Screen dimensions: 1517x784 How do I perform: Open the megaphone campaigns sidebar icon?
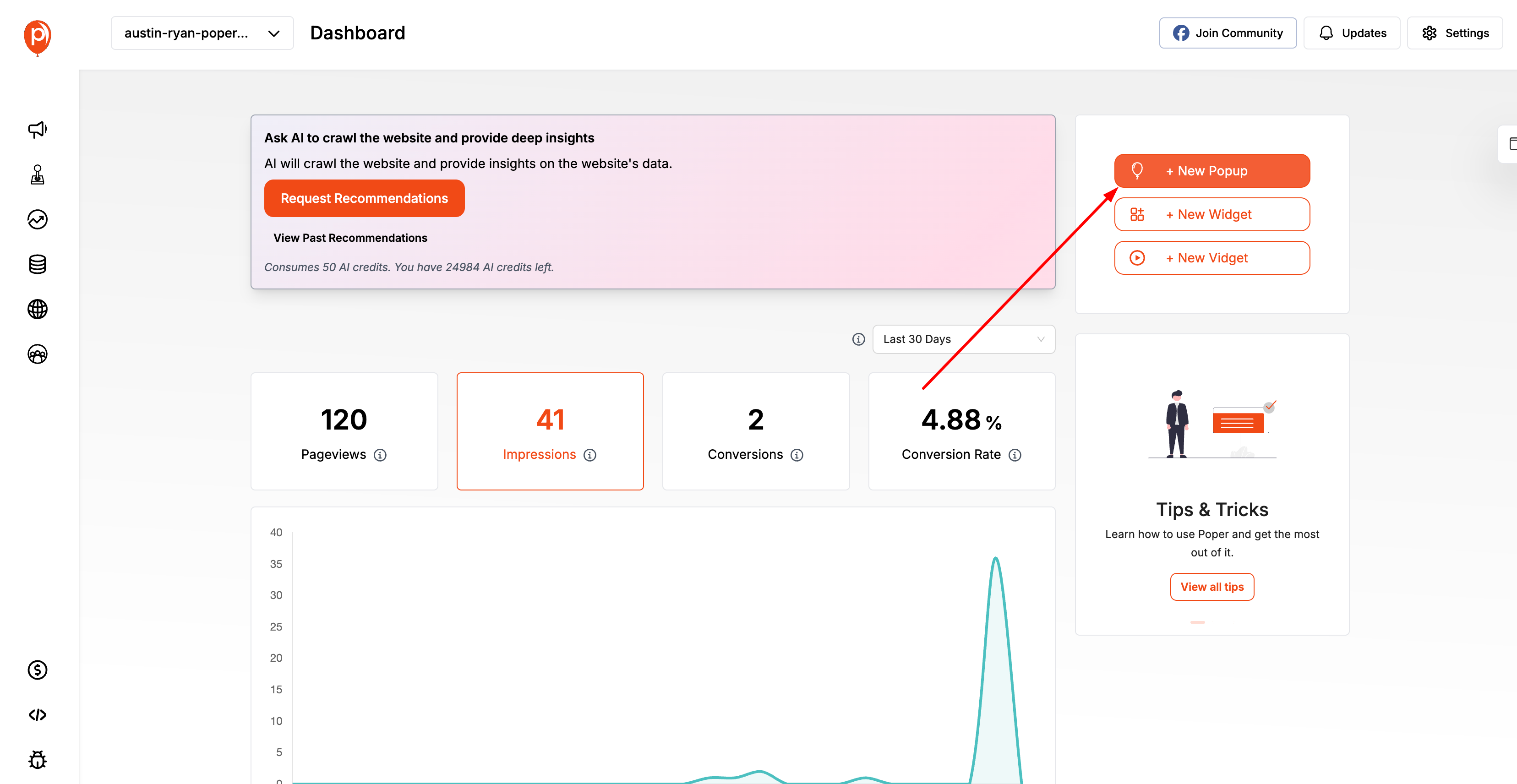[x=37, y=130]
